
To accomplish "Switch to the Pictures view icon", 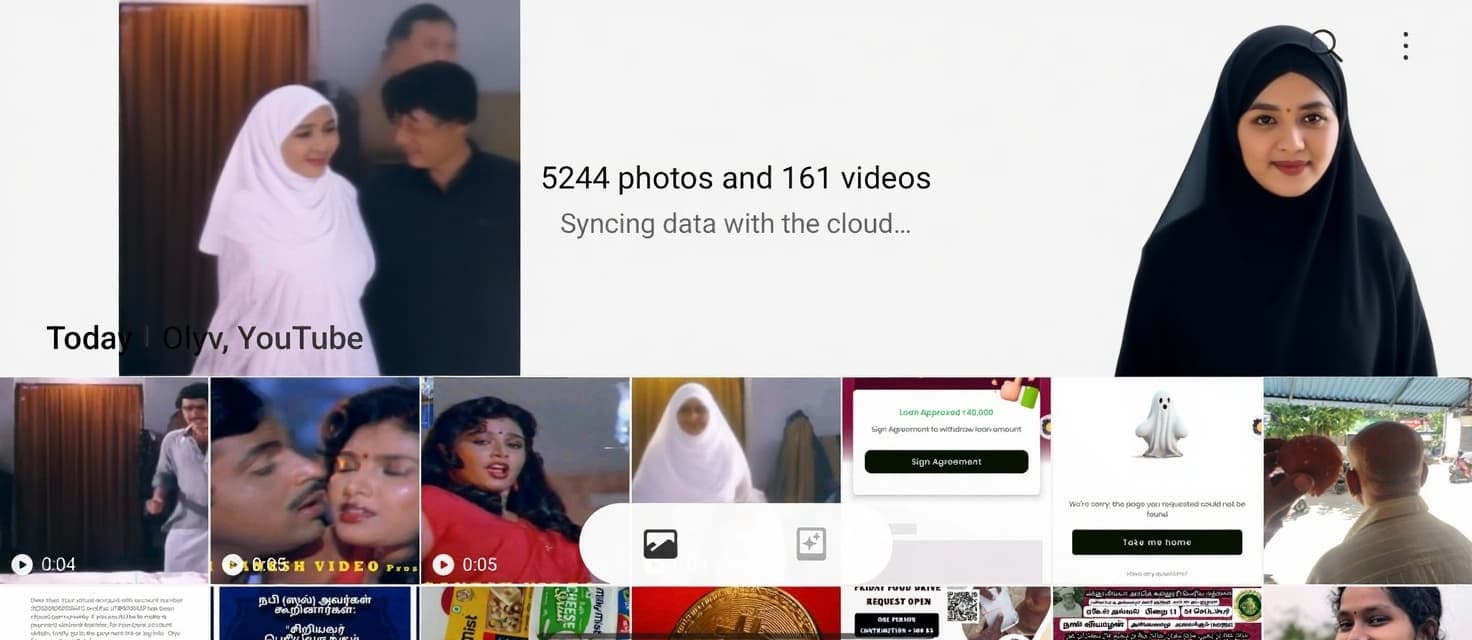I will [660, 543].
